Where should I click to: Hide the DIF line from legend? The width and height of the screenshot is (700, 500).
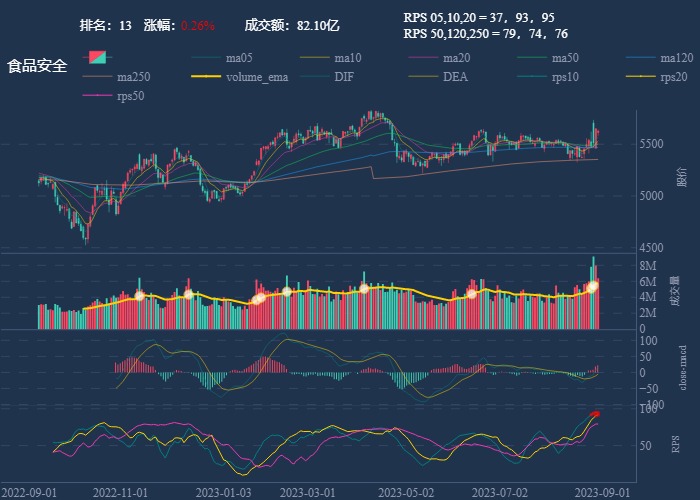point(343,76)
